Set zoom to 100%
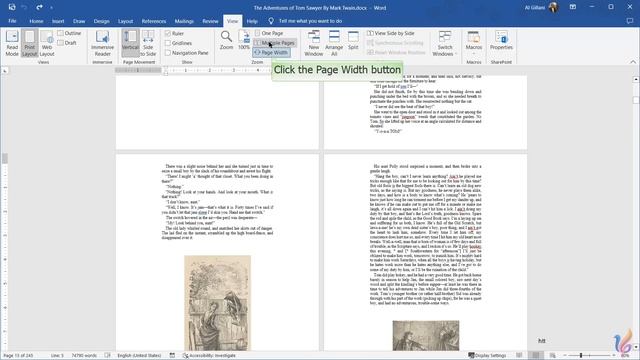 (244, 40)
